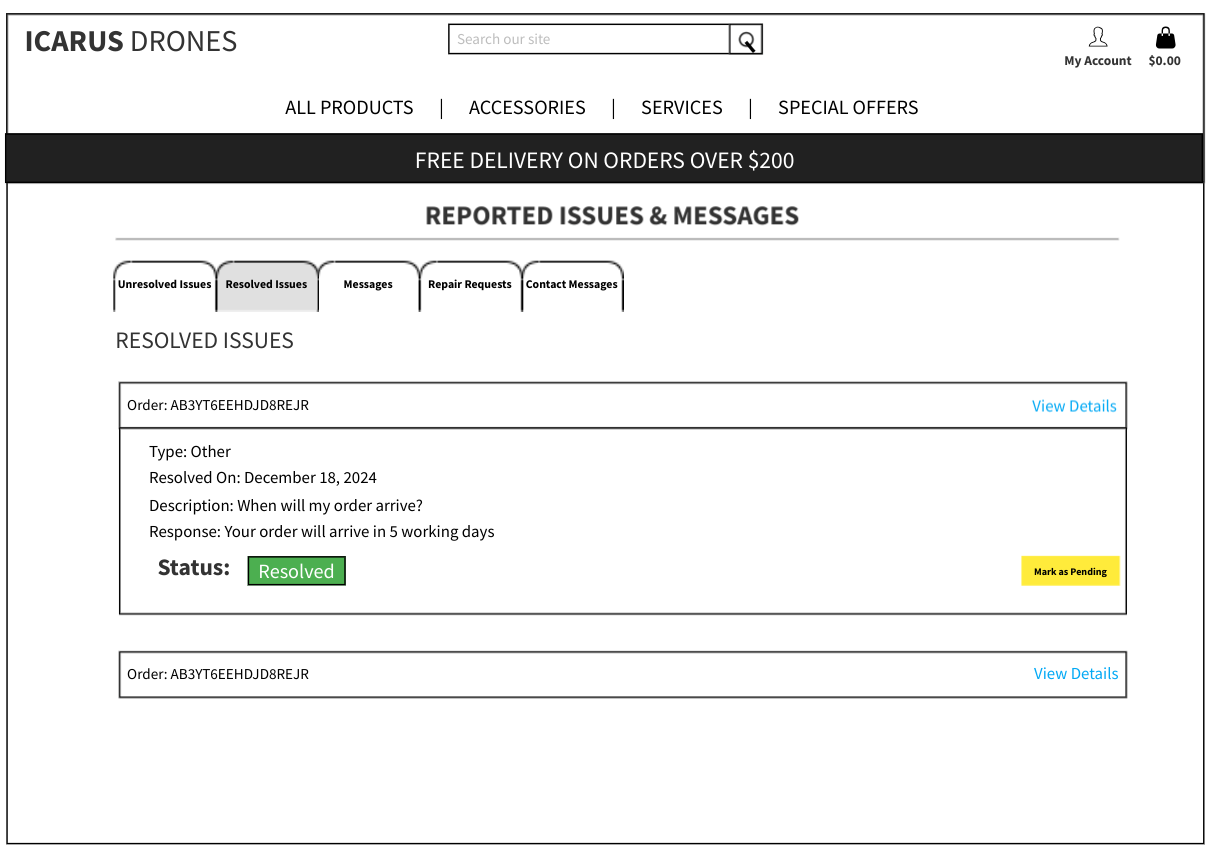The image size is (1217, 851).
Task: Open the Messages tab
Action: (x=368, y=285)
